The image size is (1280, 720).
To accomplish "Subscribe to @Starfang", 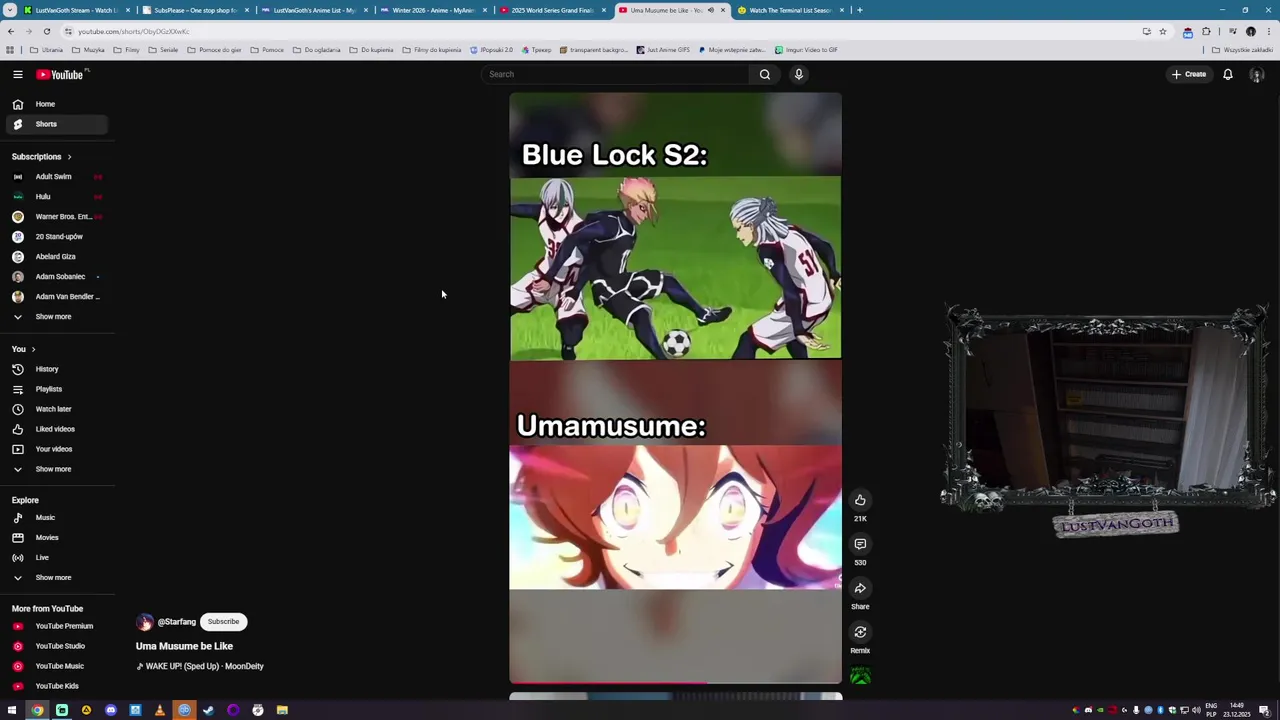I will coord(223,622).
